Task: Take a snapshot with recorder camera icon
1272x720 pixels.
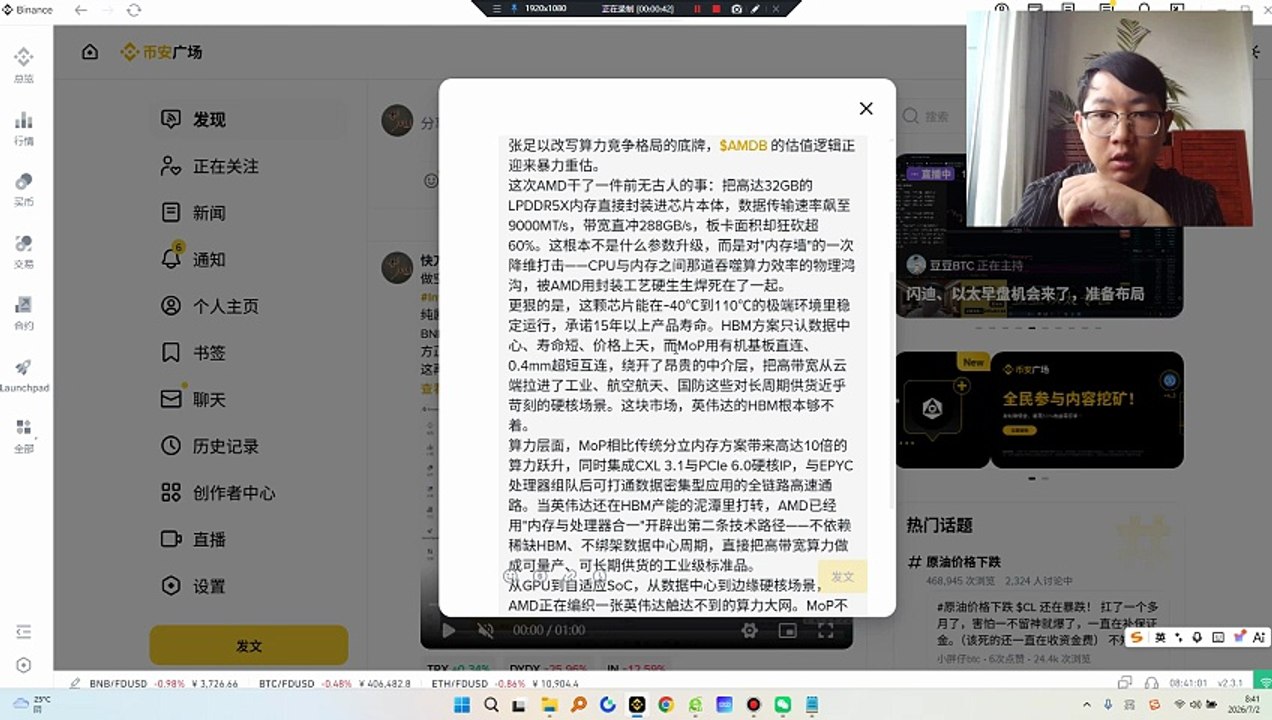Action: point(737,8)
